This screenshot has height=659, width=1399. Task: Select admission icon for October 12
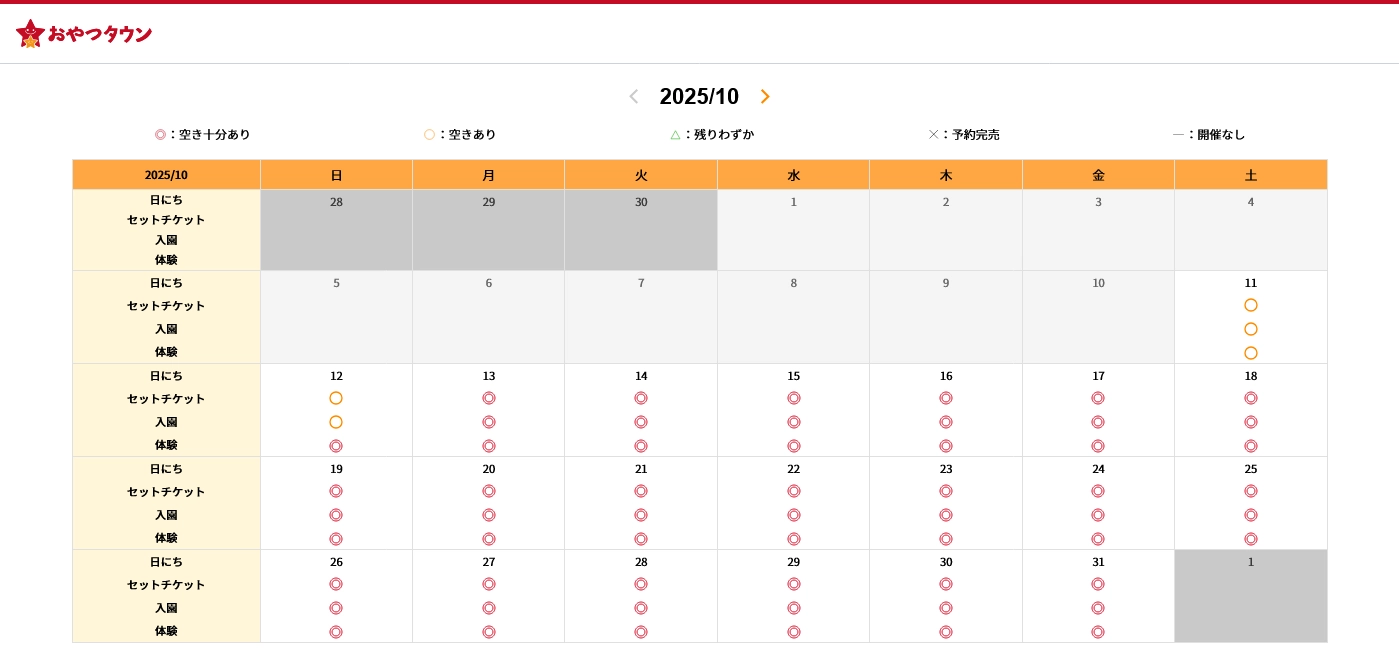point(336,422)
